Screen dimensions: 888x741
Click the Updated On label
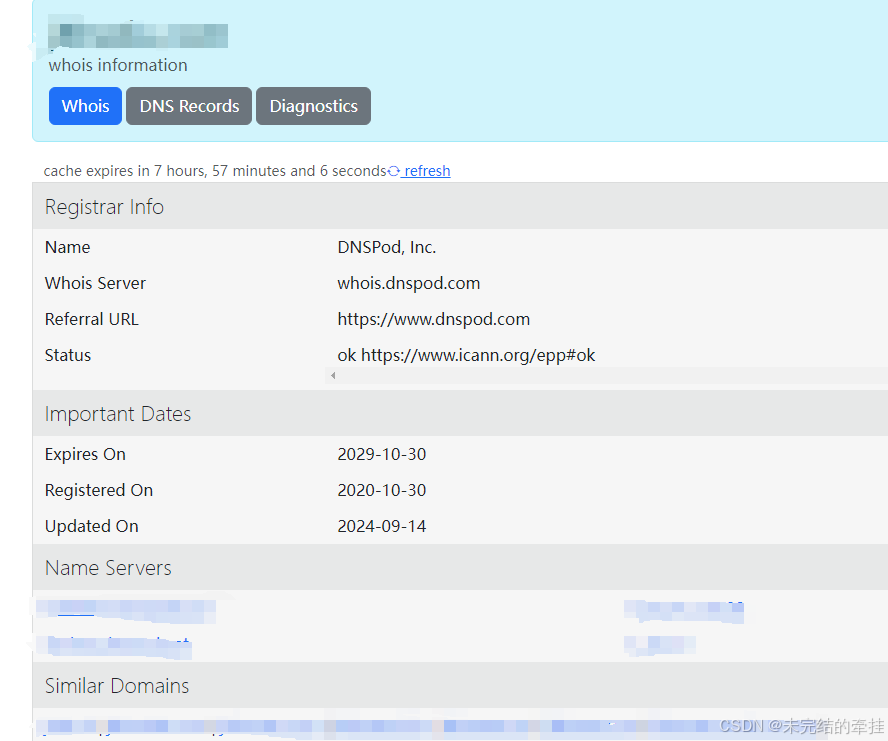[92, 526]
